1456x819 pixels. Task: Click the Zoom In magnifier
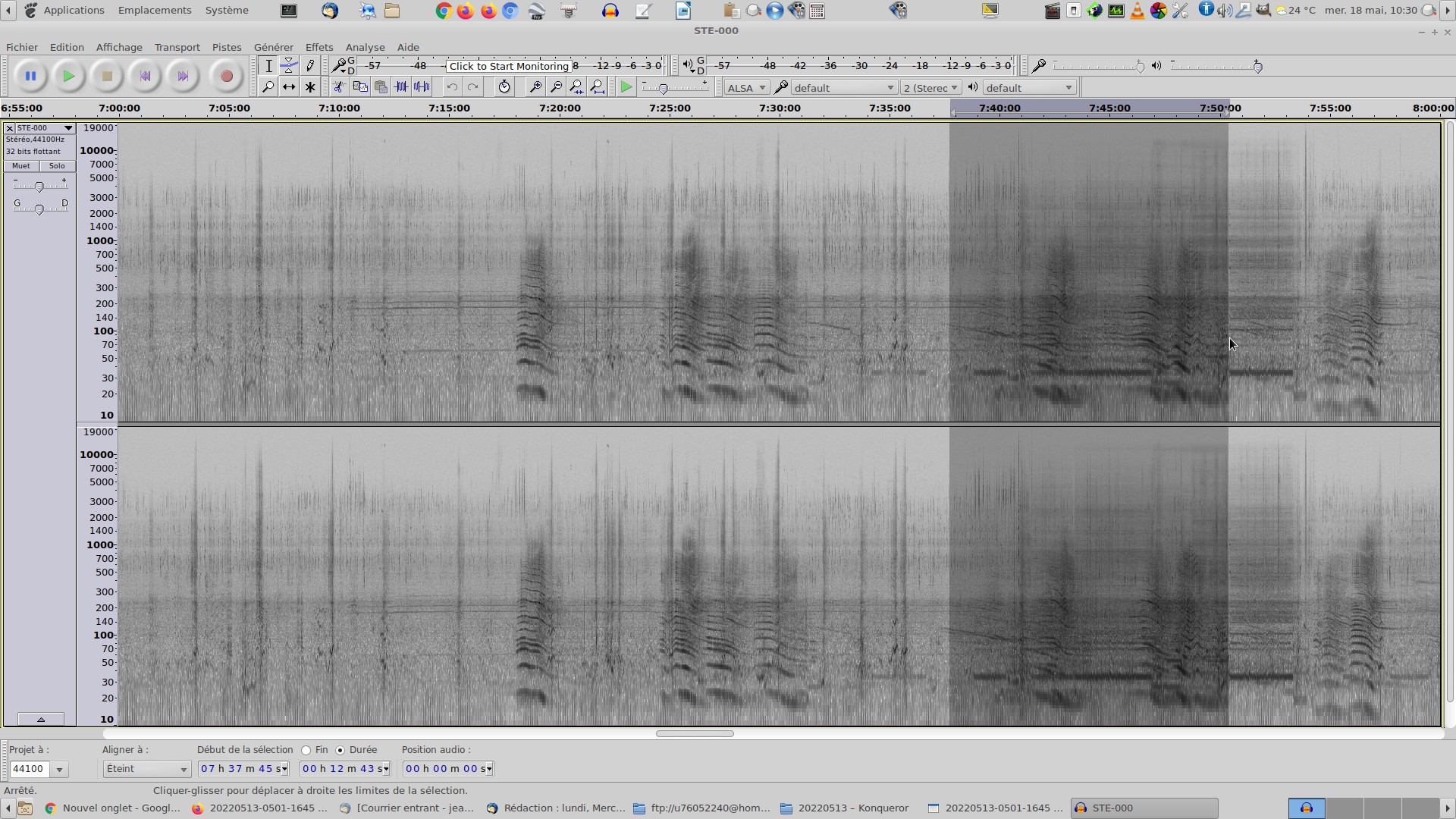coord(535,87)
